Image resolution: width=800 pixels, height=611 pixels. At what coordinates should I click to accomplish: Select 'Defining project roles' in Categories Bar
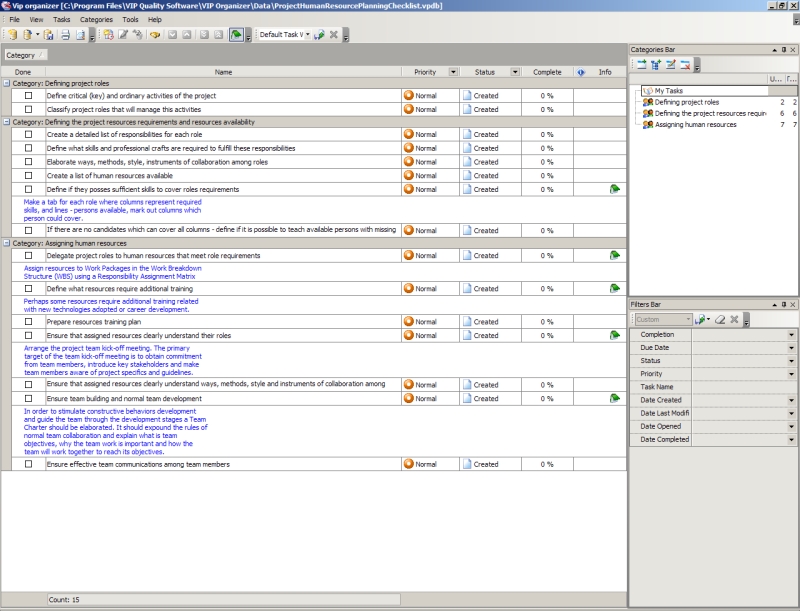[x=686, y=102]
